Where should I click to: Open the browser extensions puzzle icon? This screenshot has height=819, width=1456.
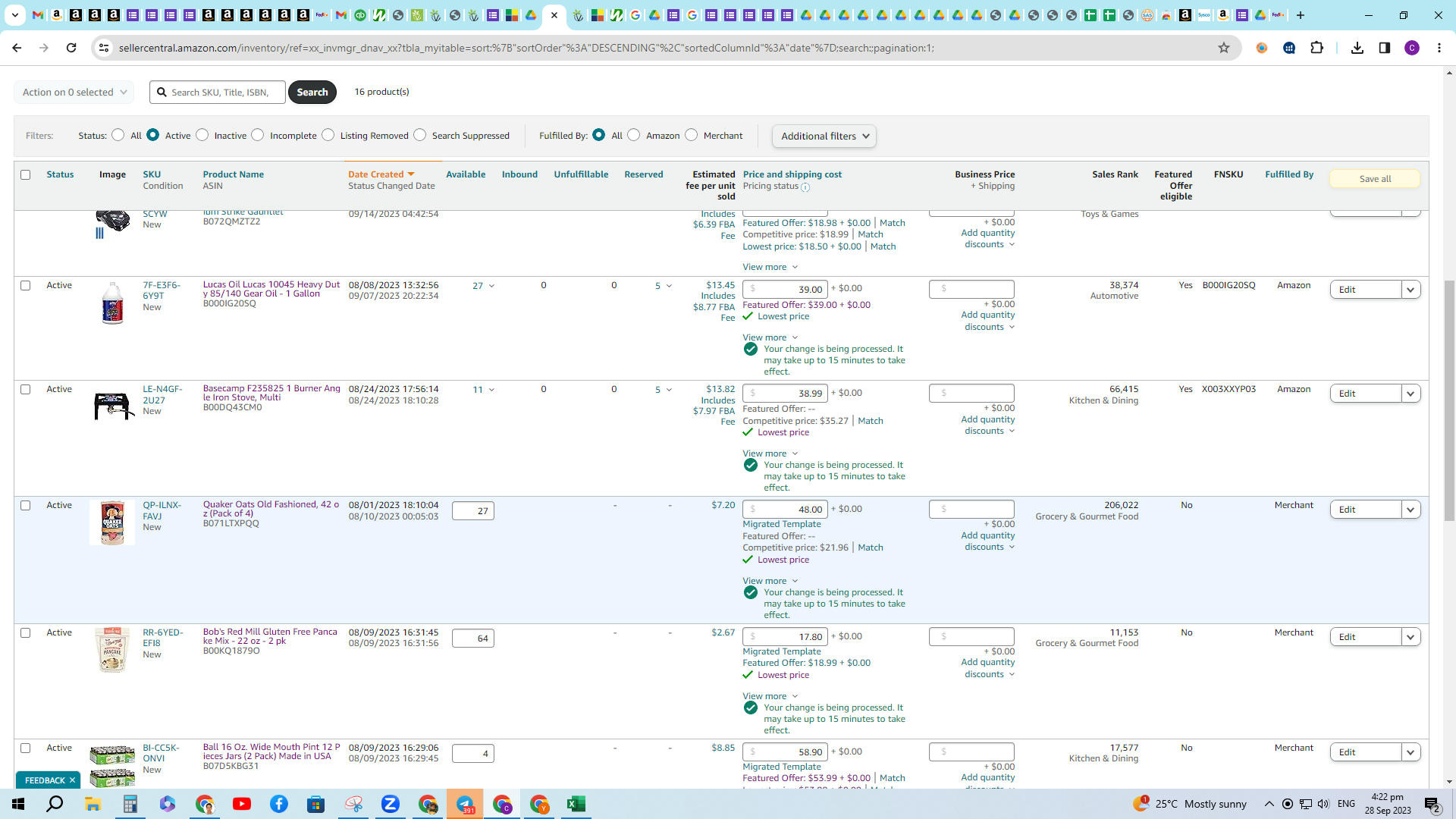[1317, 48]
